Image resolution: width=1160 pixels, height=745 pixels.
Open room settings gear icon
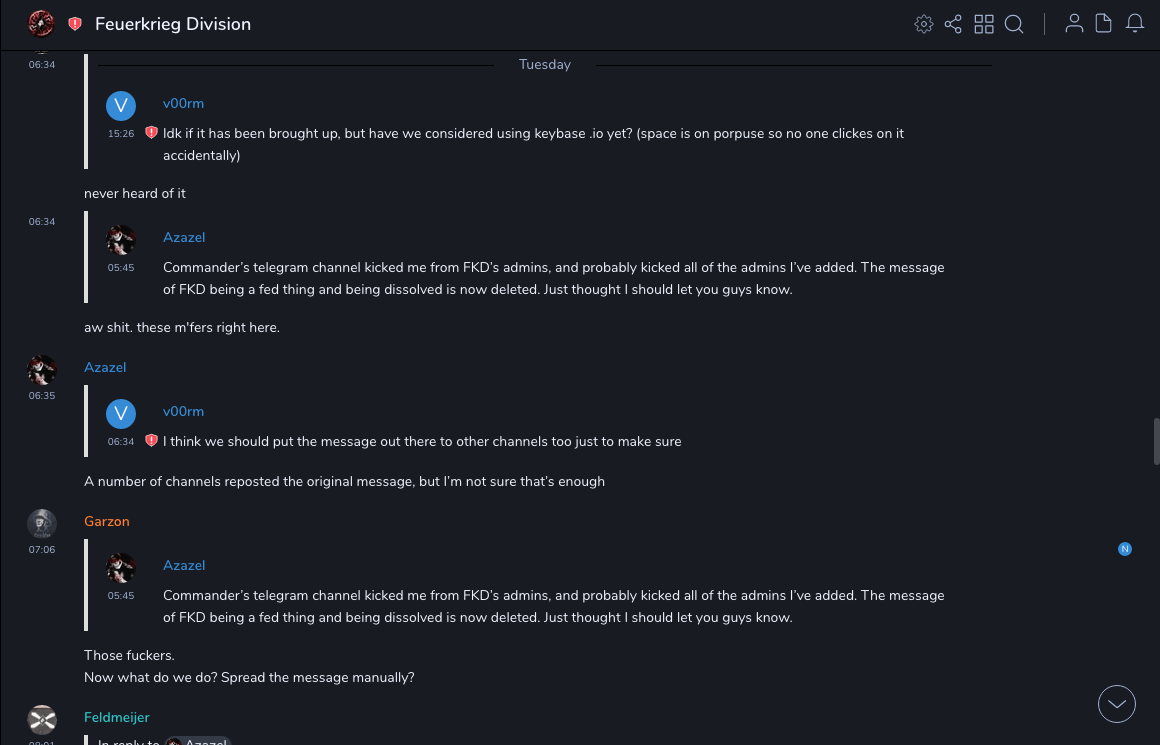(924, 24)
